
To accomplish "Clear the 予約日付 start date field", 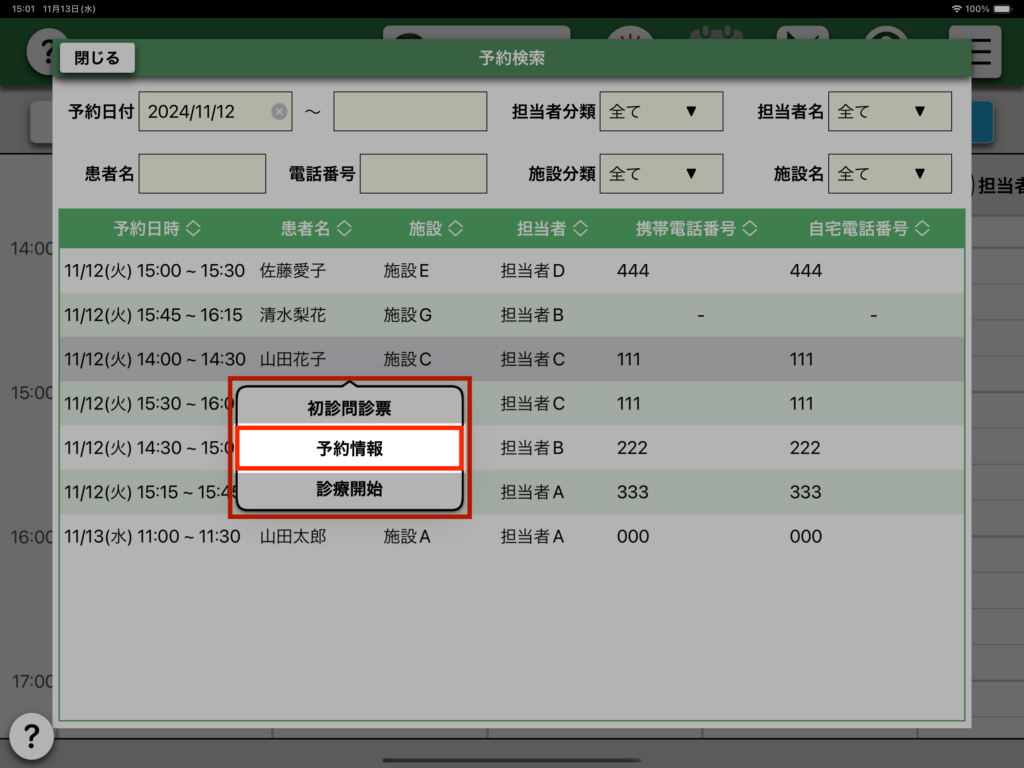I will pyautogui.click(x=279, y=112).
